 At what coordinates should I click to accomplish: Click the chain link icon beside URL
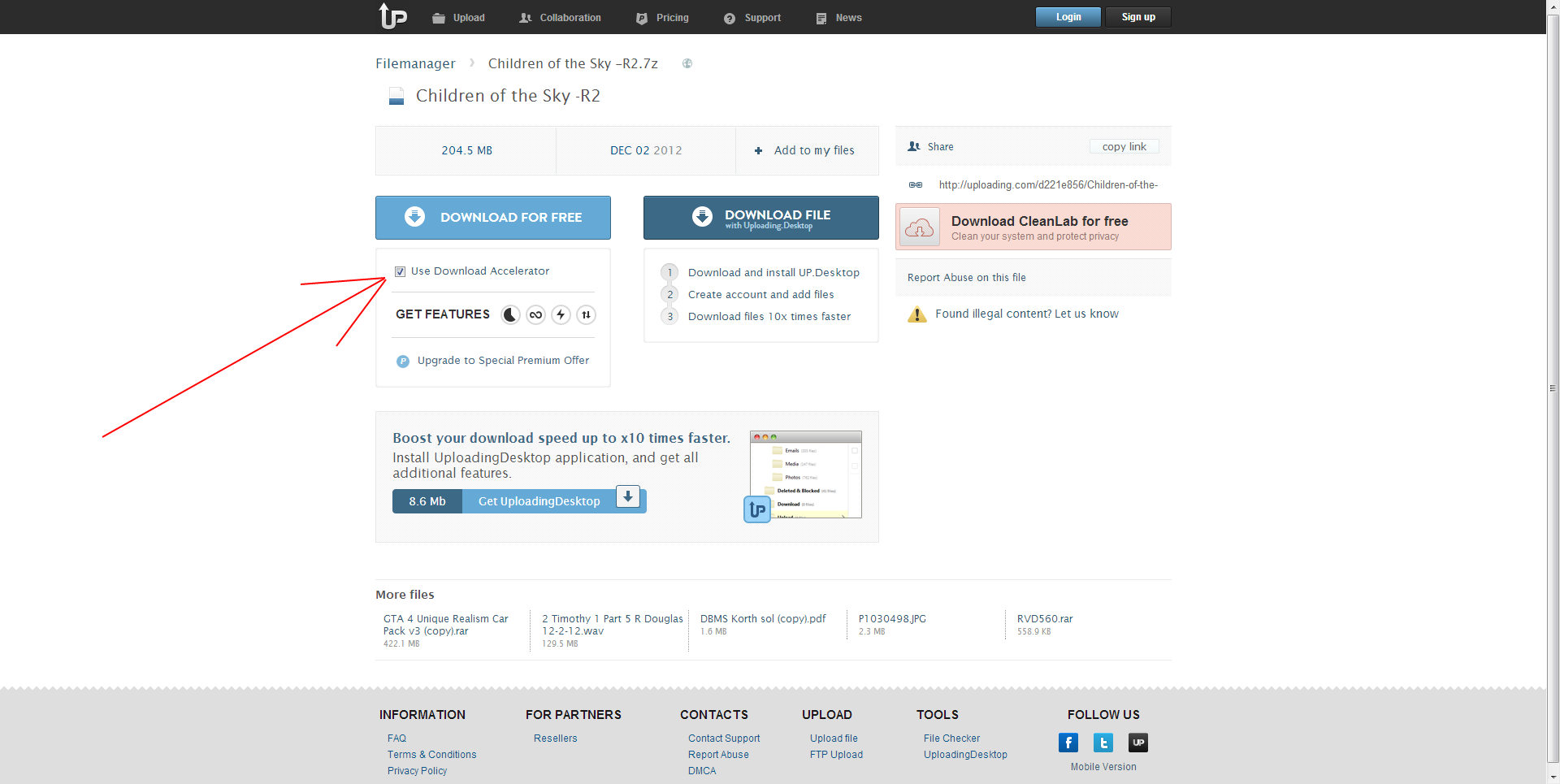point(916,185)
